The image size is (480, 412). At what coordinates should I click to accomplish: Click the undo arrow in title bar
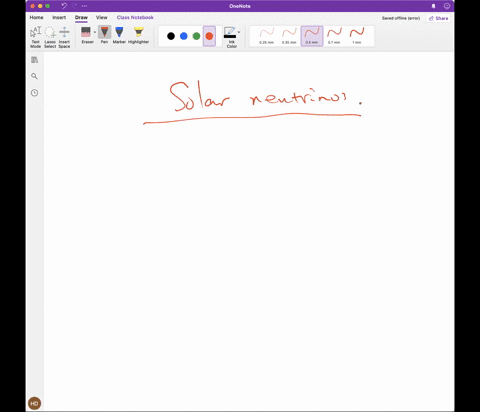pos(64,6)
